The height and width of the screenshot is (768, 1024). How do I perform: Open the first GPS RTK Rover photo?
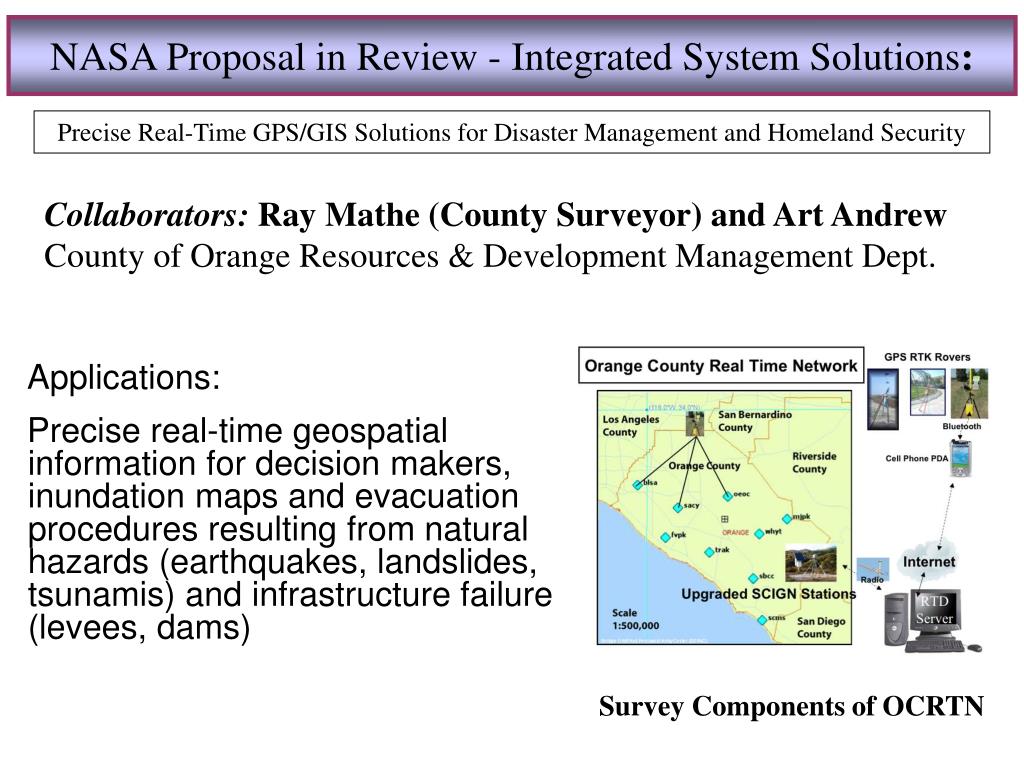pyautogui.click(x=882, y=399)
